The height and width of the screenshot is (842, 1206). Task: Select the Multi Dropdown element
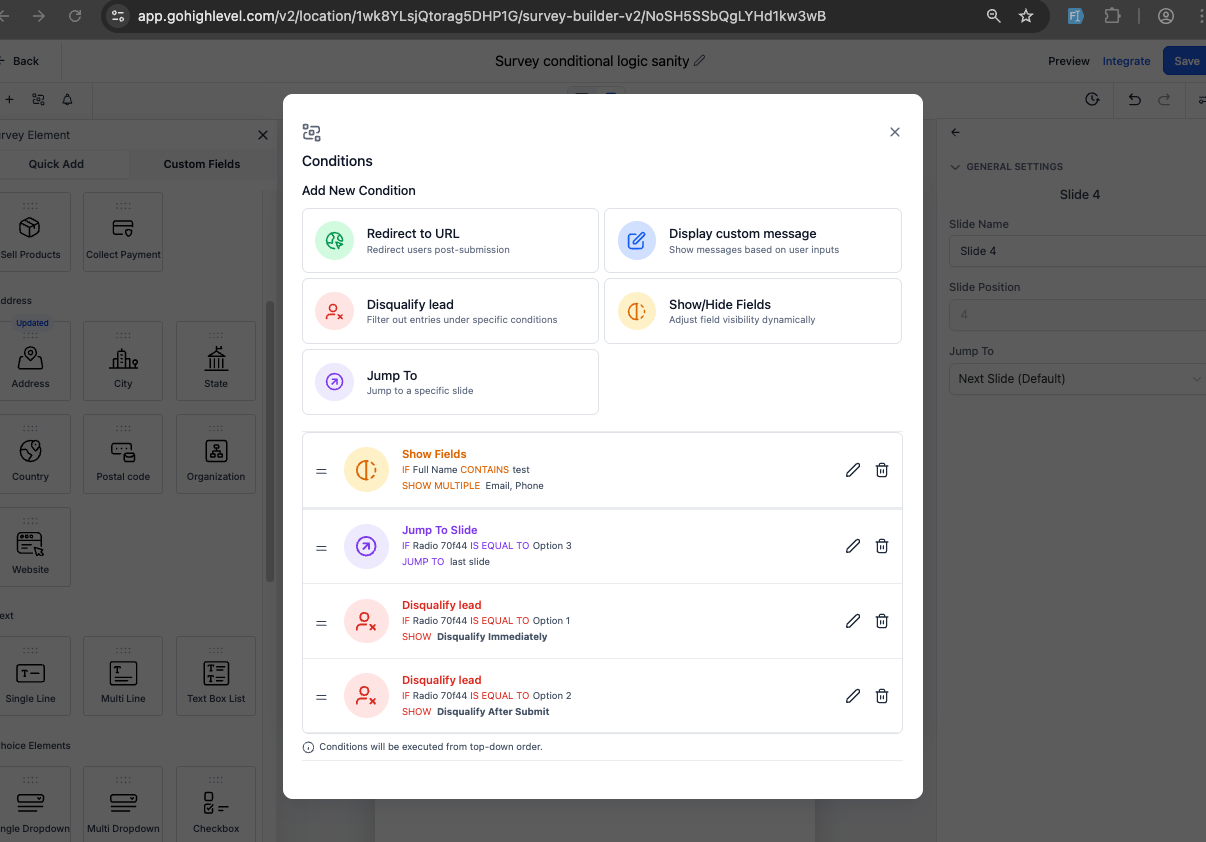click(122, 803)
